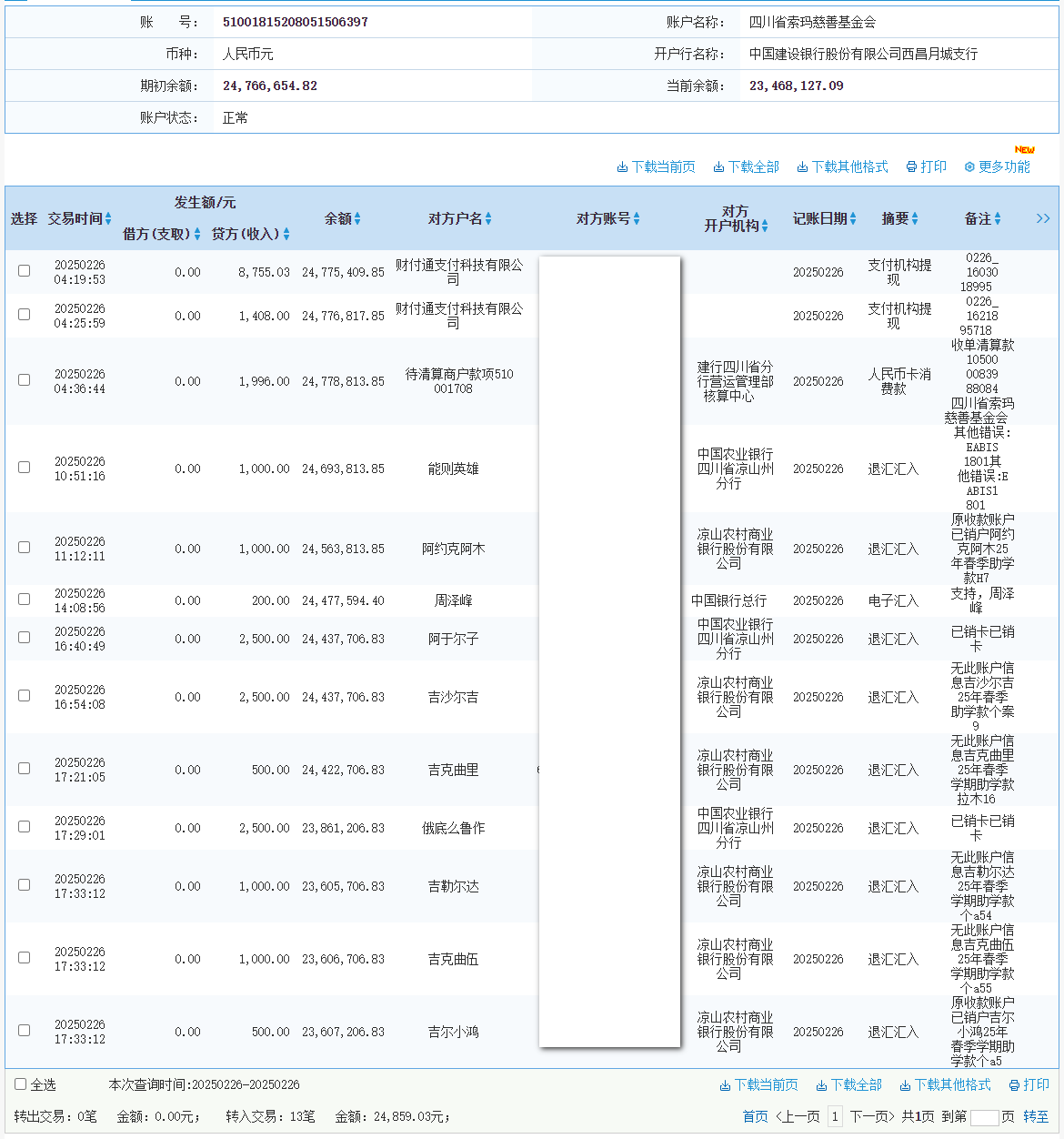Click account name 四川省索玛慈善基金会
Viewport: 1064px width, 1139px height.
pos(813,22)
